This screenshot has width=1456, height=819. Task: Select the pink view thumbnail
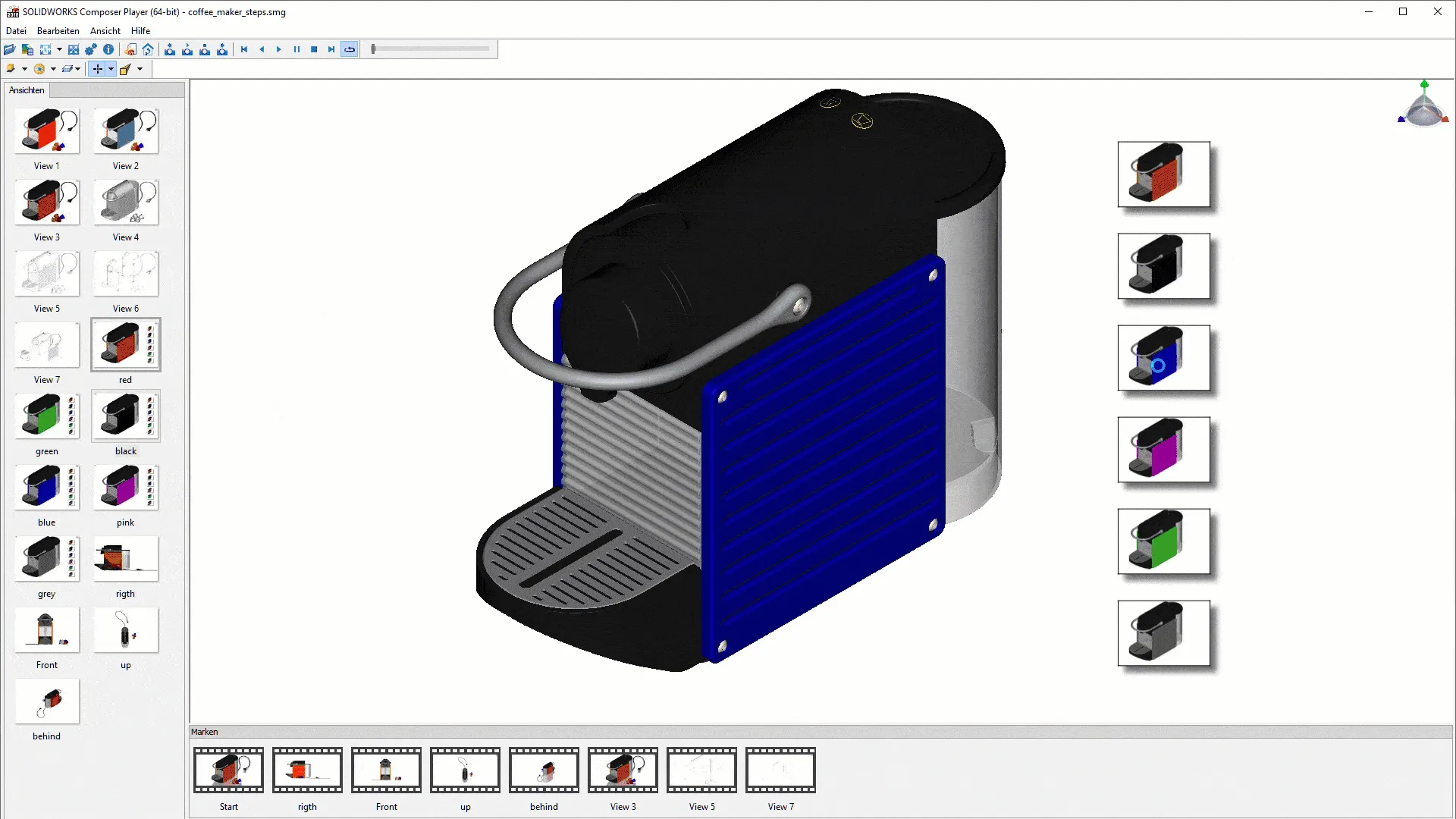point(126,488)
